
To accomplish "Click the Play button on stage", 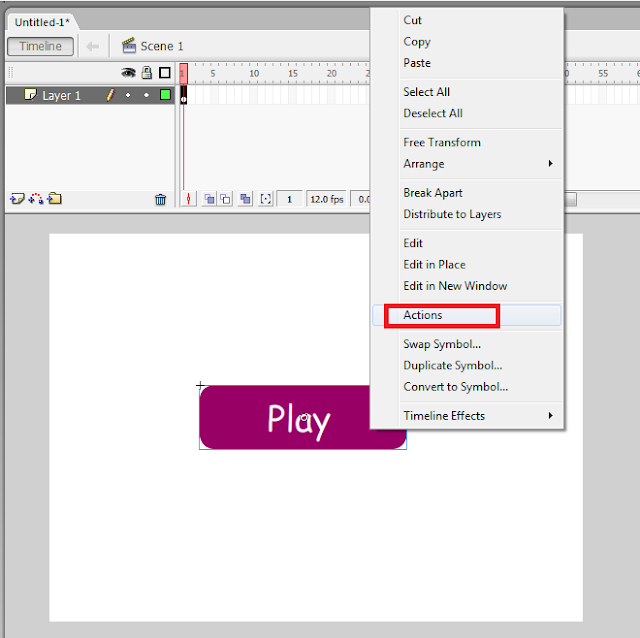I will click(303, 418).
